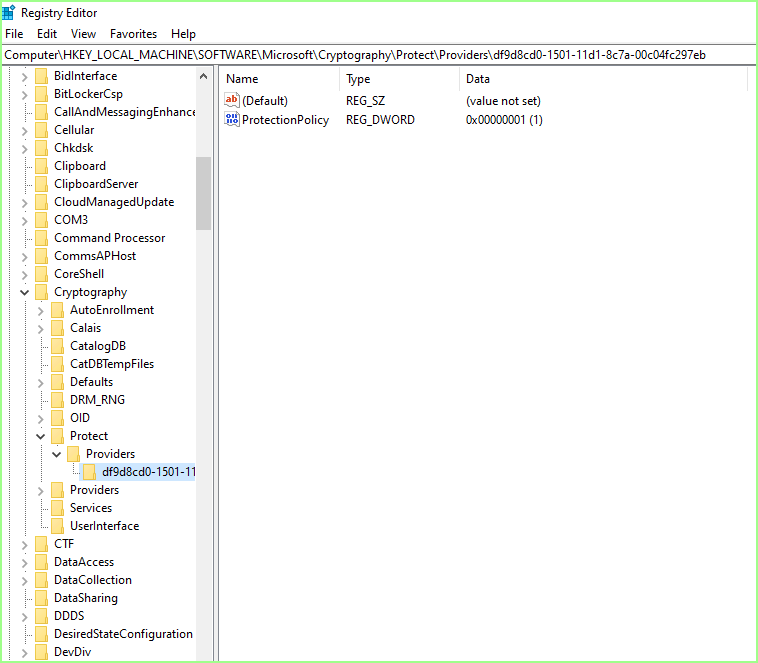The image size is (758, 663).
Task: Click the Command Processor folder icon
Action: click(42, 238)
